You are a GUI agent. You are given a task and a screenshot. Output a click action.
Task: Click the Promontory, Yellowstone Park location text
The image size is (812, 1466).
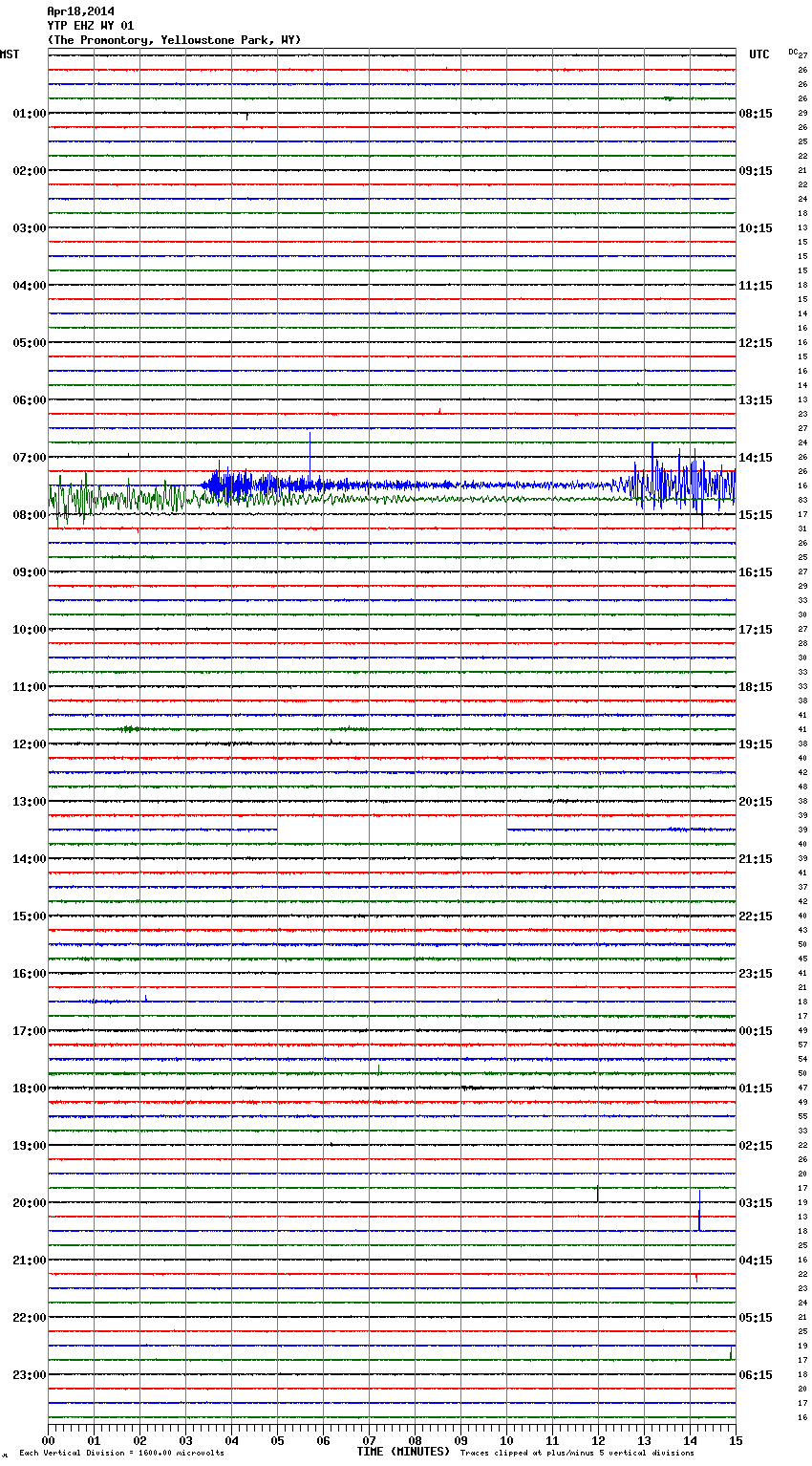coord(174,40)
